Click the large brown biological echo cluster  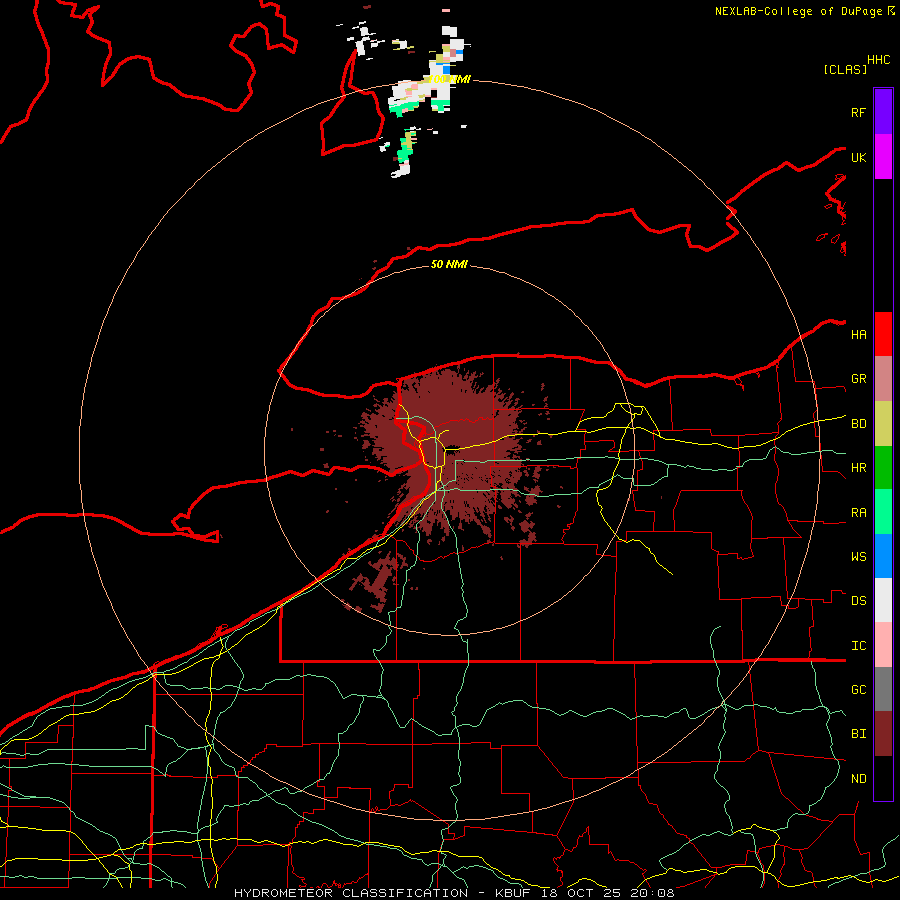[448, 453]
